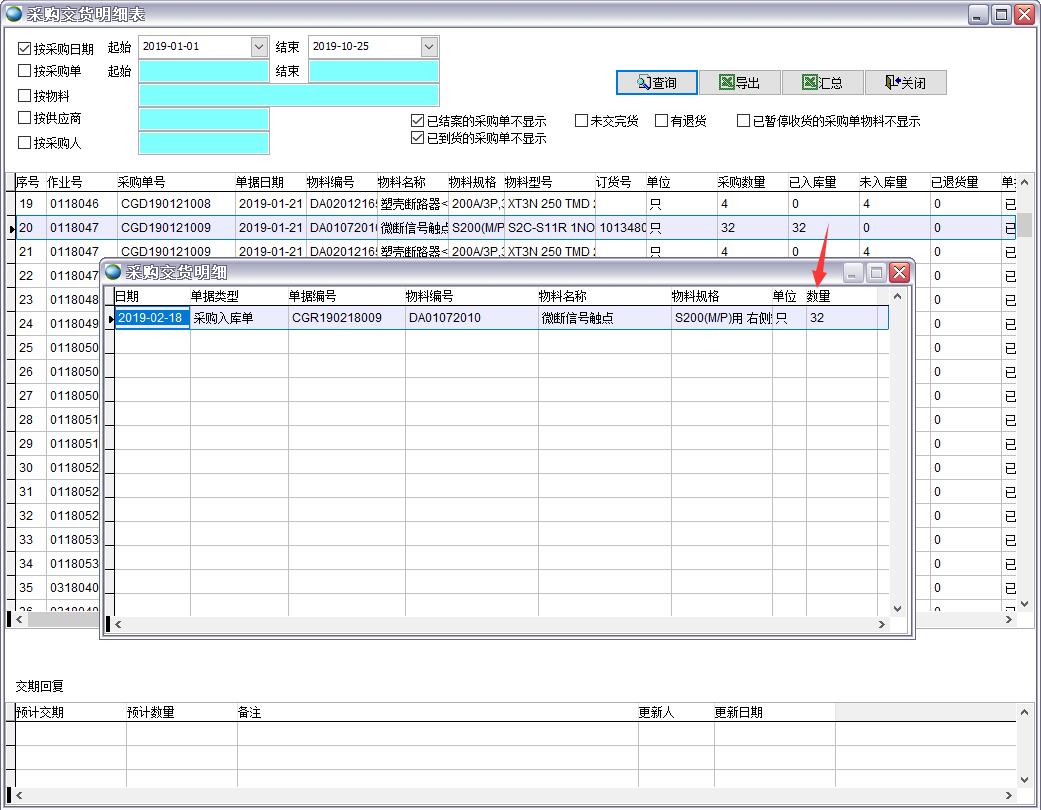Viewport: 1041px width, 810px height.
Task: Open the start date 2019-01-01 dropdown
Action: [259, 47]
